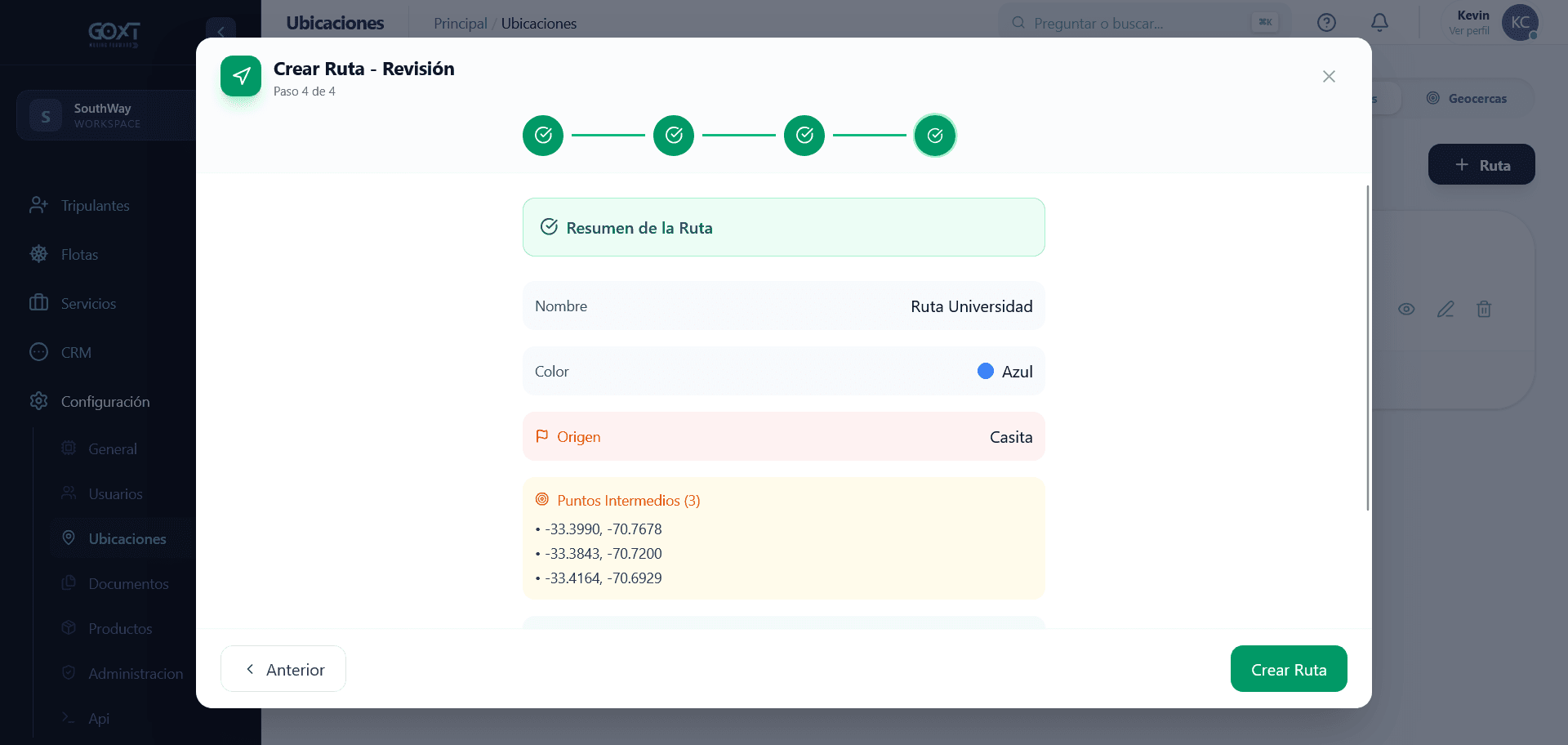The height and width of the screenshot is (745, 1568).
Task: Click the blue Azul color dot
Action: click(986, 371)
